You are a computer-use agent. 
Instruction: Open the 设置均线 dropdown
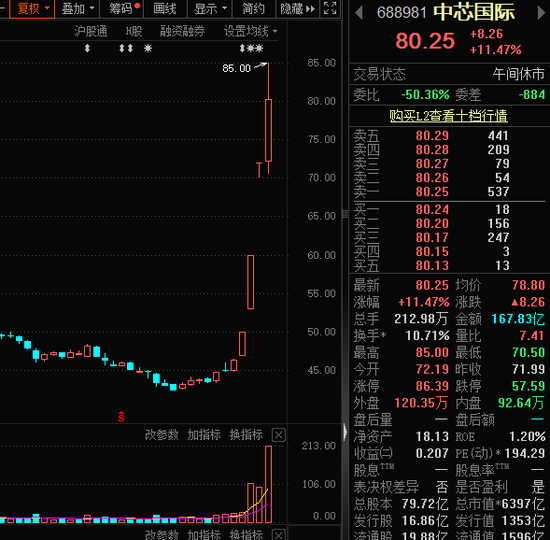[x=250, y=31]
